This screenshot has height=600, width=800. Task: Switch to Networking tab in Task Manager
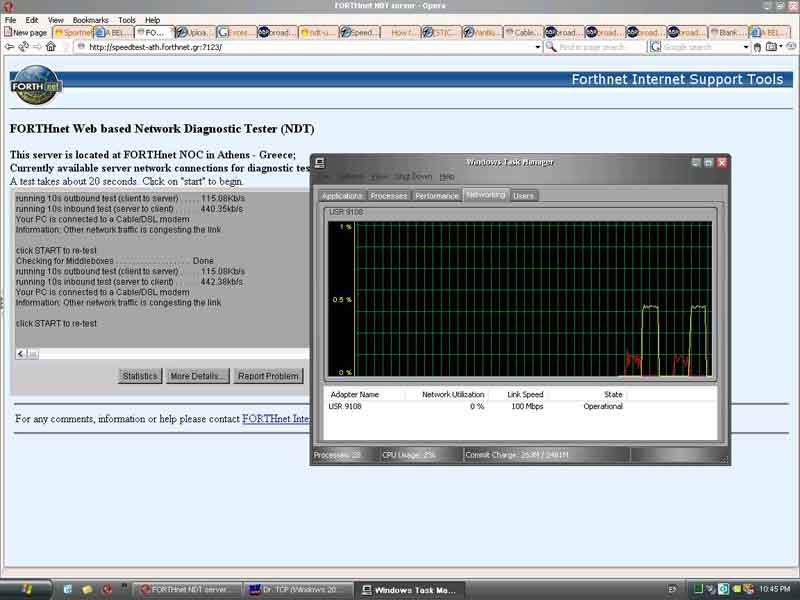486,195
